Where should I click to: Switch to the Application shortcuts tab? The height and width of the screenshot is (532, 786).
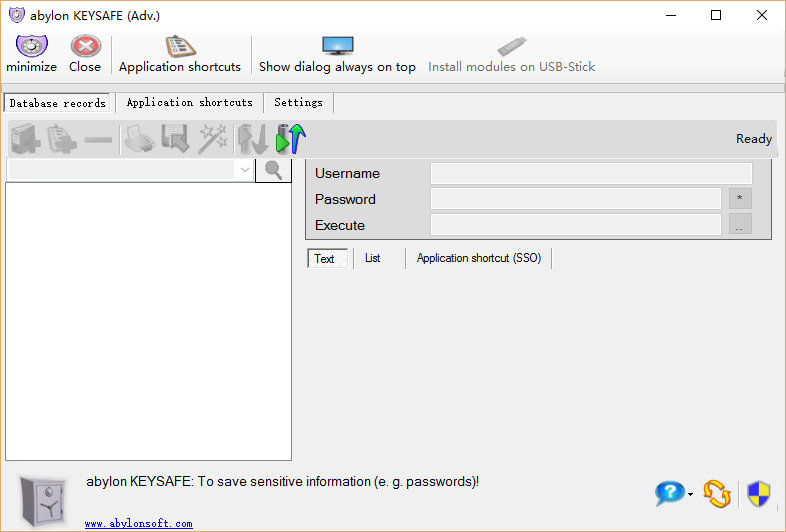point(189,102)
